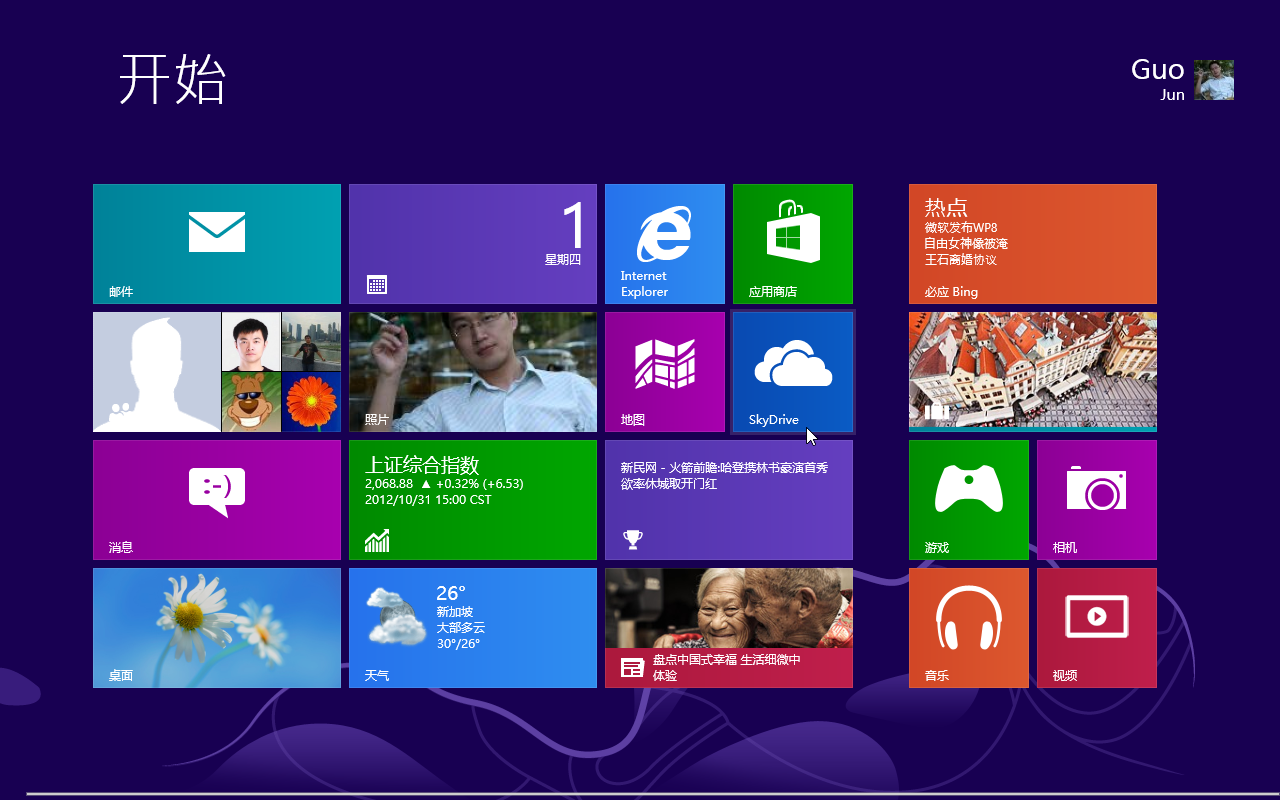
Task: Click the horizontal scrollbar at screen bottom
Action: (x=640, y=794)
